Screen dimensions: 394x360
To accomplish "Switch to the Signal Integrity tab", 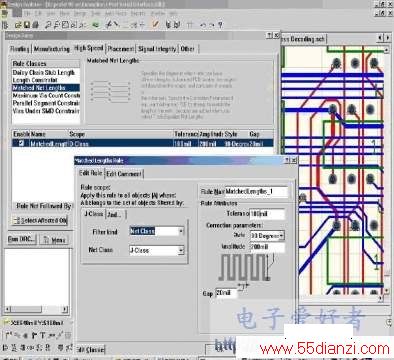I will pos(157,49).
